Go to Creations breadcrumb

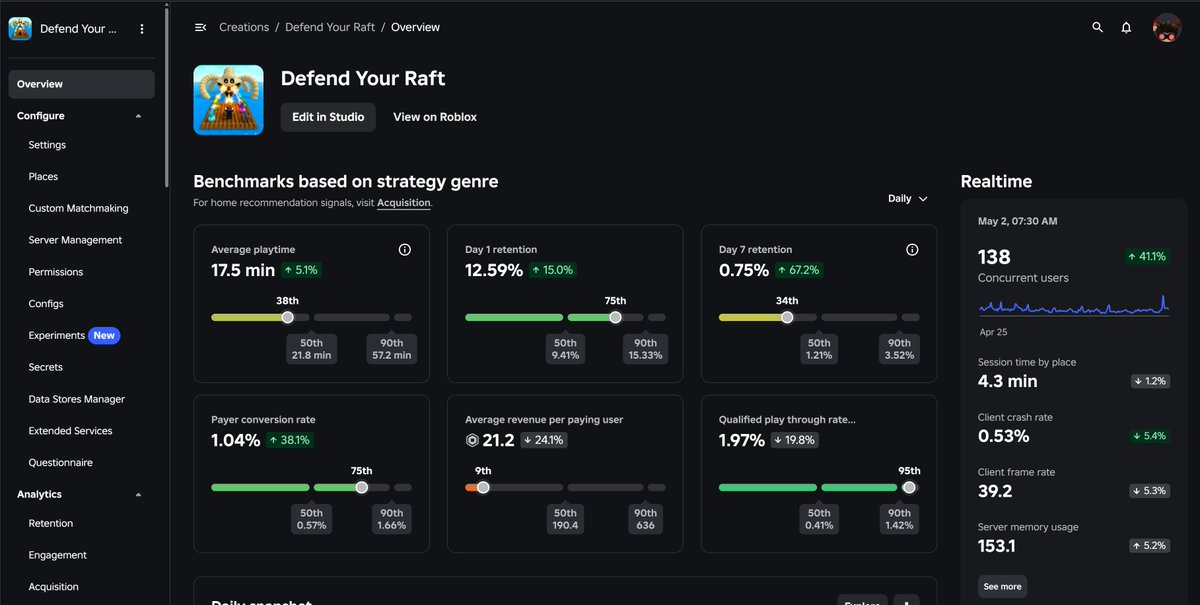[244, 27]
